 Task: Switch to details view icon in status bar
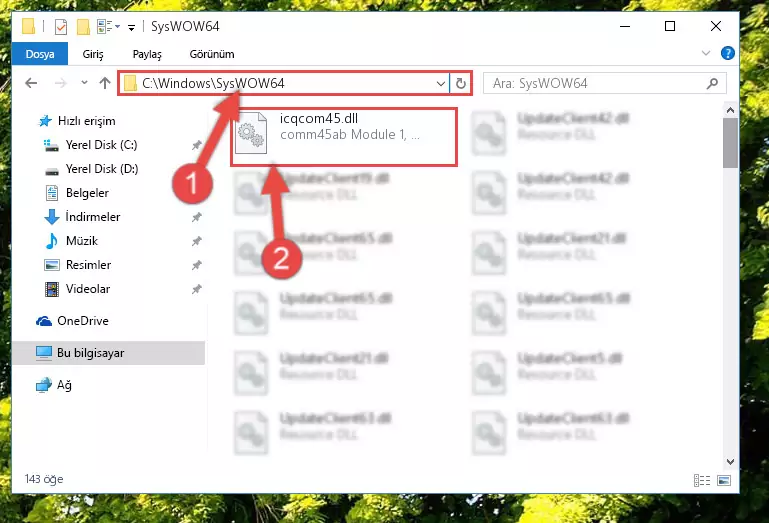point(702,480)
